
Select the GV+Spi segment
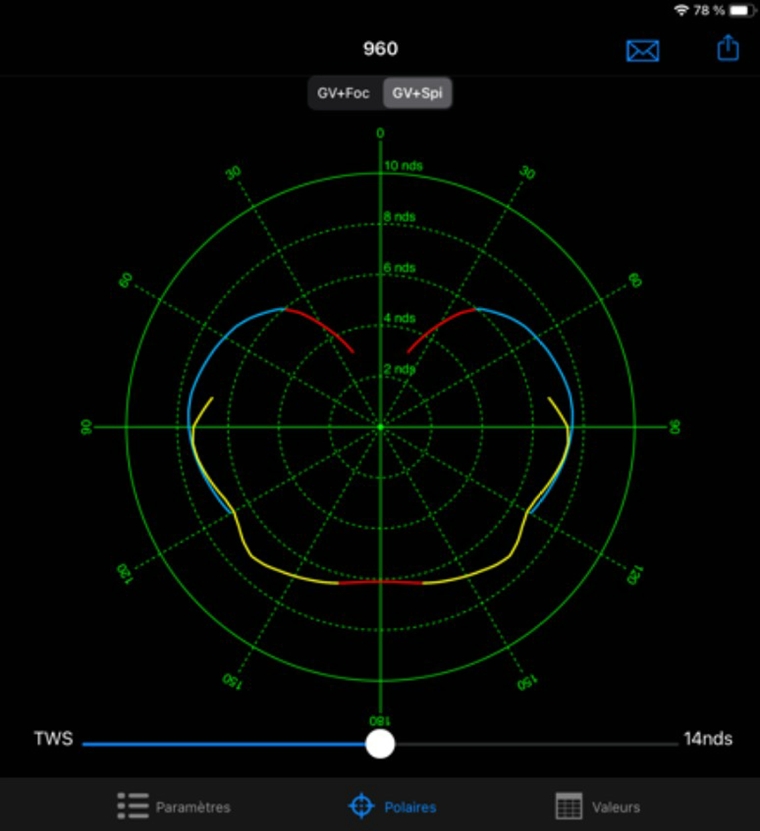420,94
